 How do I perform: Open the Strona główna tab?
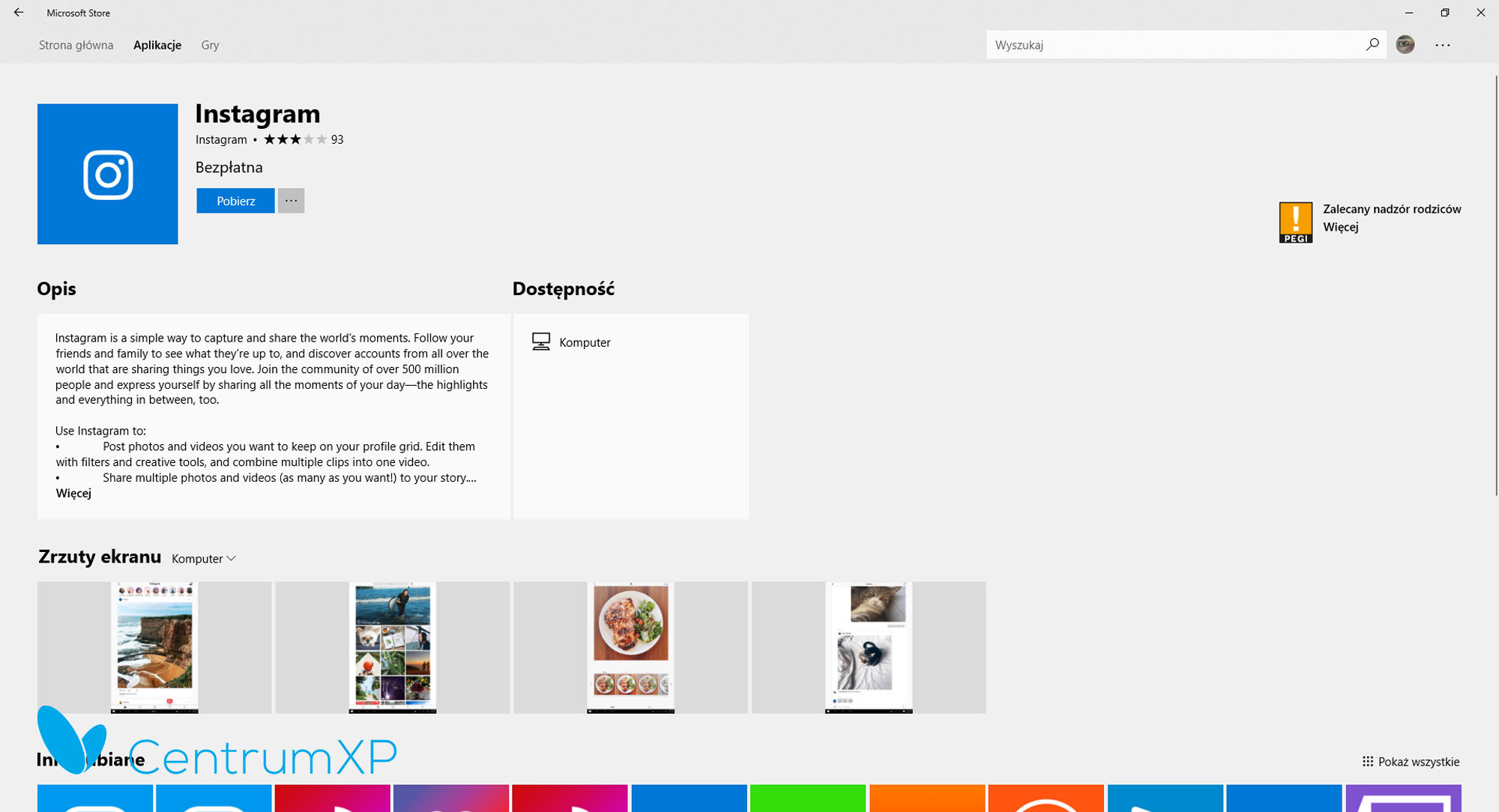coord(76,45)
